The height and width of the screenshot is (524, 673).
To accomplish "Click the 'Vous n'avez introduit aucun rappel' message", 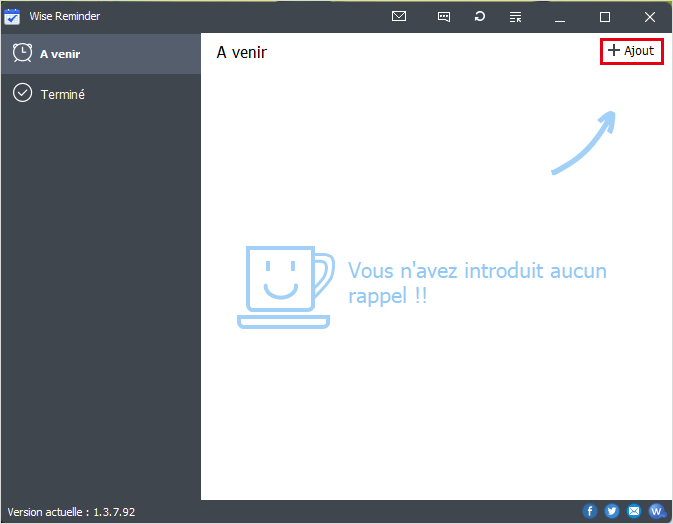I will coord(477,283).
